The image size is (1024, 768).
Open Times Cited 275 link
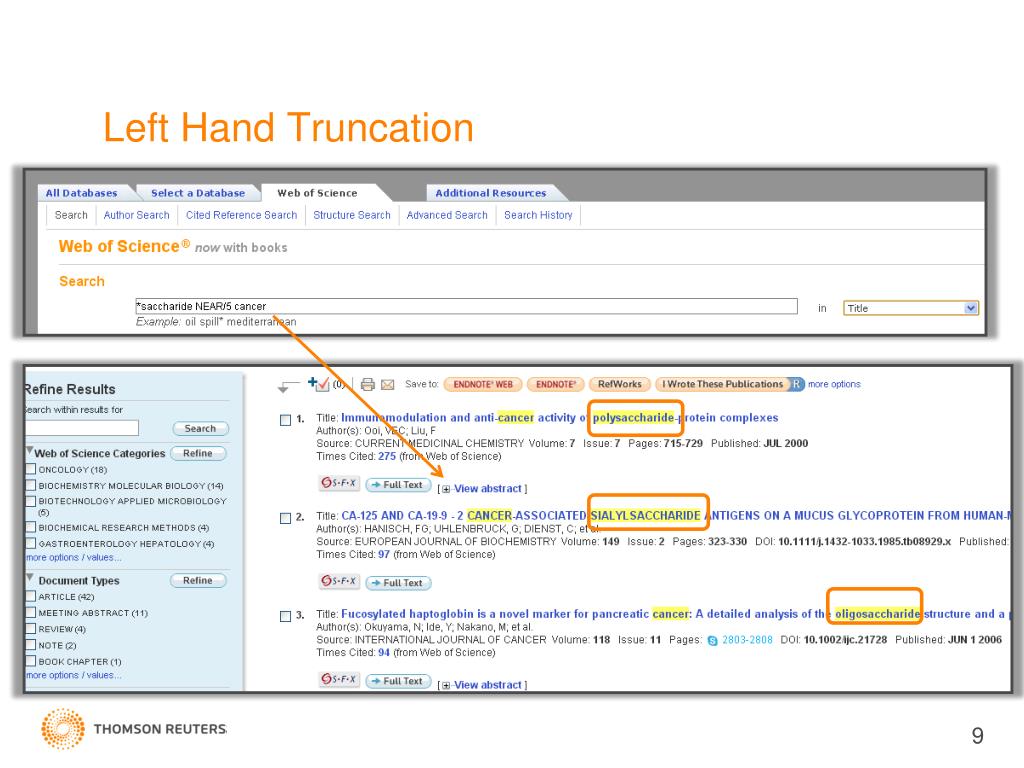click(x=387, y=456)
